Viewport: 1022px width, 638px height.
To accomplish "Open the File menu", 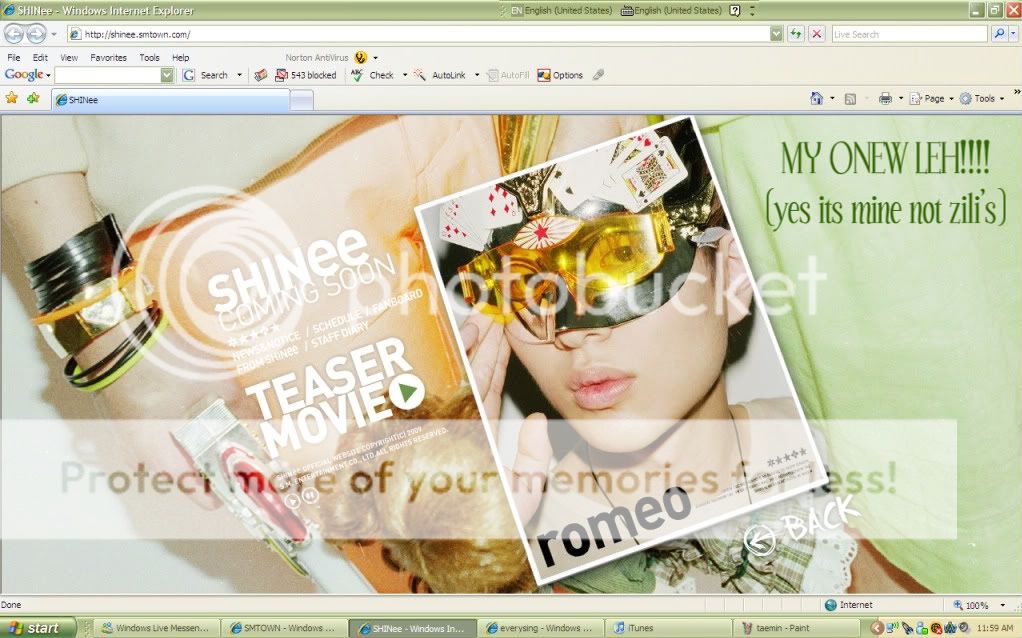I will [14, 57].
